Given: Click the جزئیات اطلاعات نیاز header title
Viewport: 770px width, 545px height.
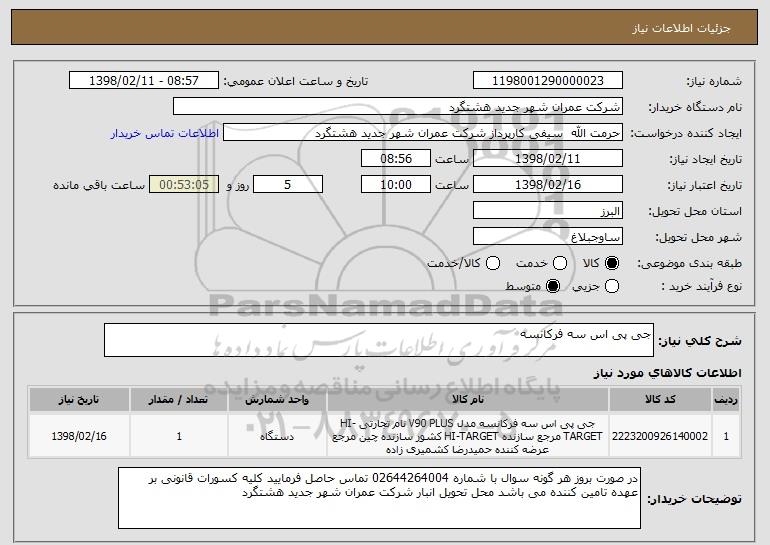Looking at the screenshot, I should (x=681, y=28).
